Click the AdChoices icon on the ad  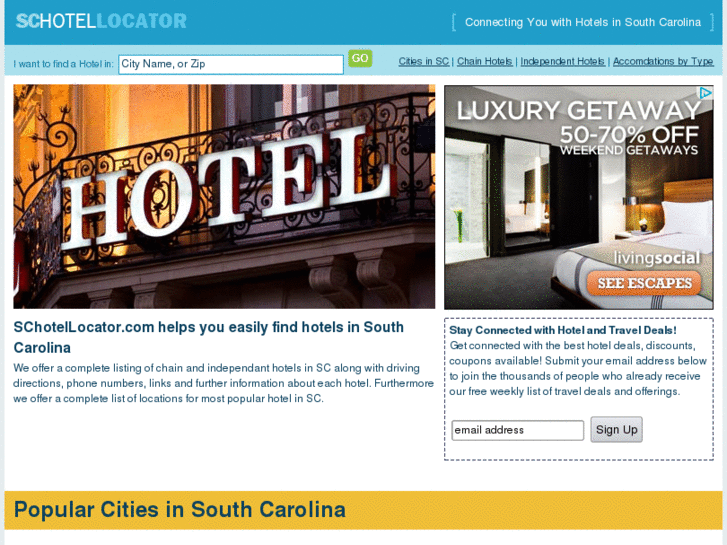(x=706, y=93)
